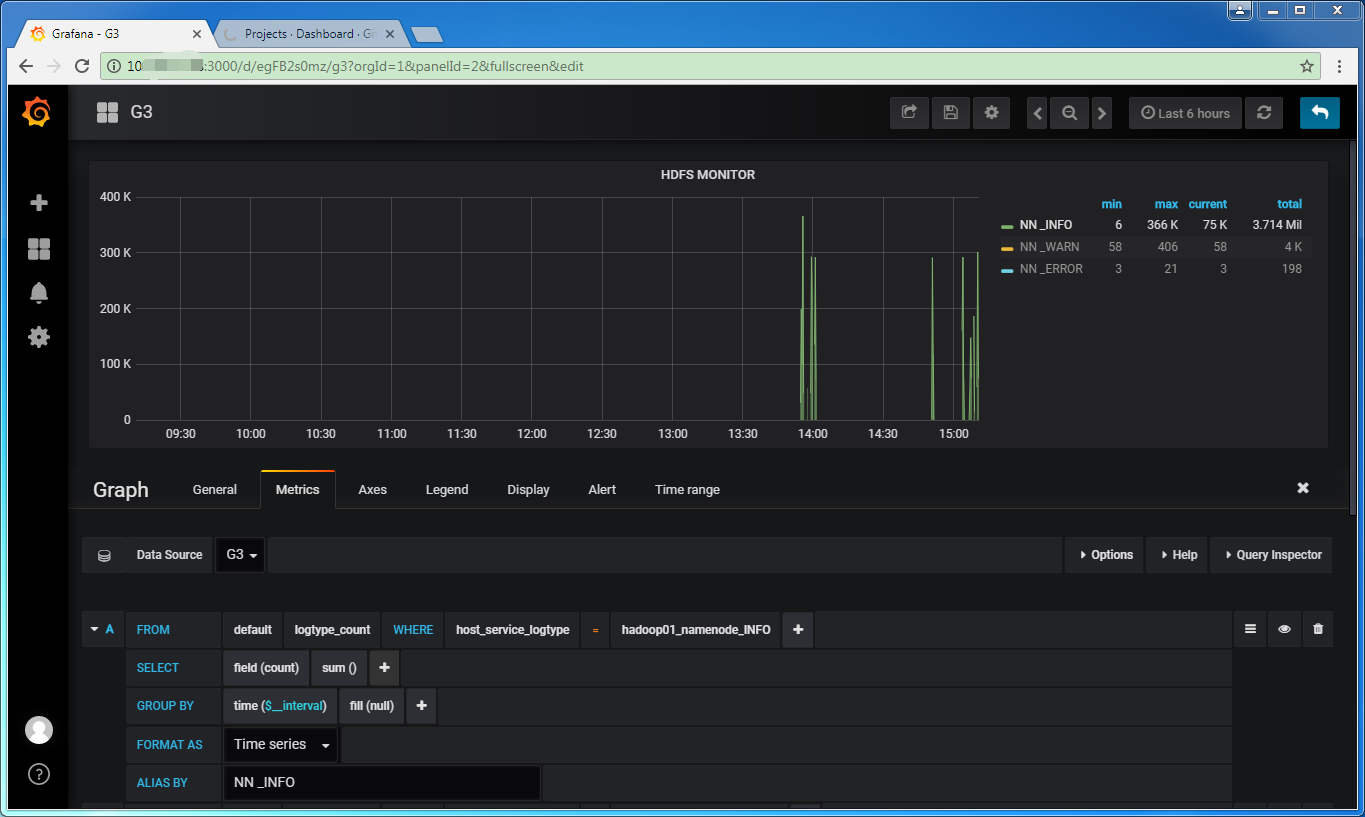Open the Time series format dropdown

pos(281,744)
